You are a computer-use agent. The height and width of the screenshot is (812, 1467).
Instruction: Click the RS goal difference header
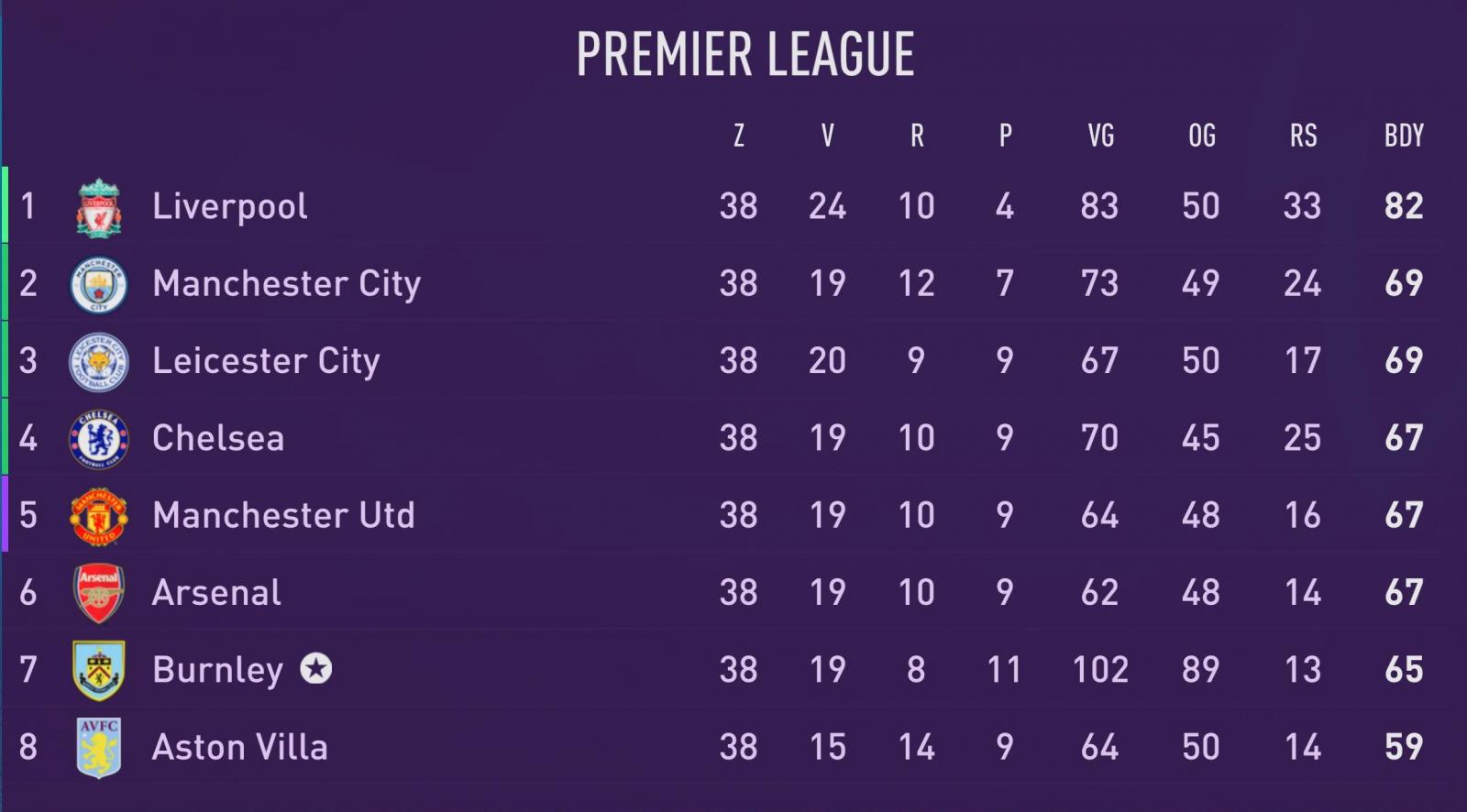(1303, 136)
